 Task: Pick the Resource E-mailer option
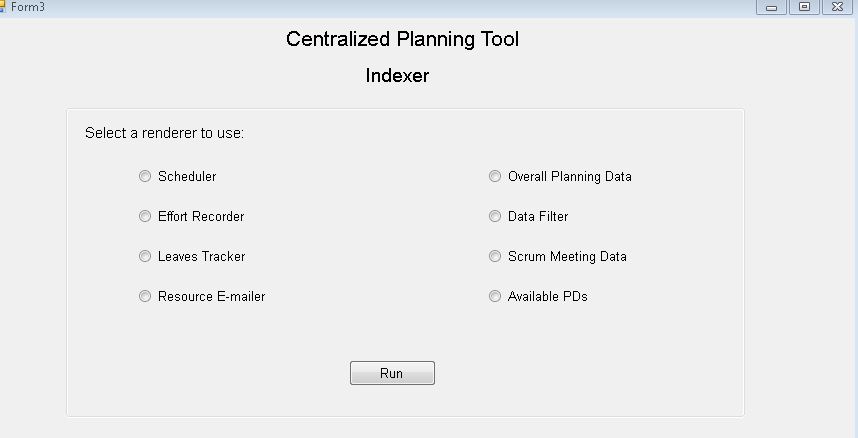pos(145,297)
